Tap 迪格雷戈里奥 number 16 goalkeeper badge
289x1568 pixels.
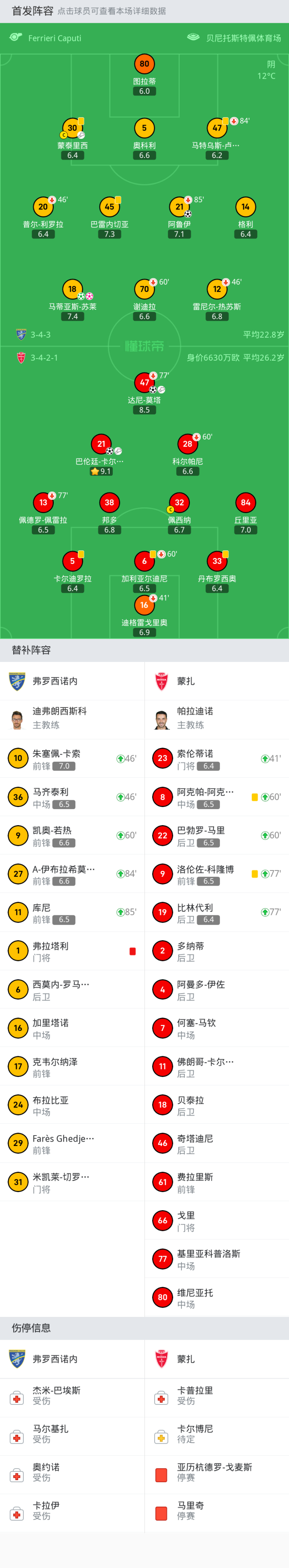pos(144,605)
